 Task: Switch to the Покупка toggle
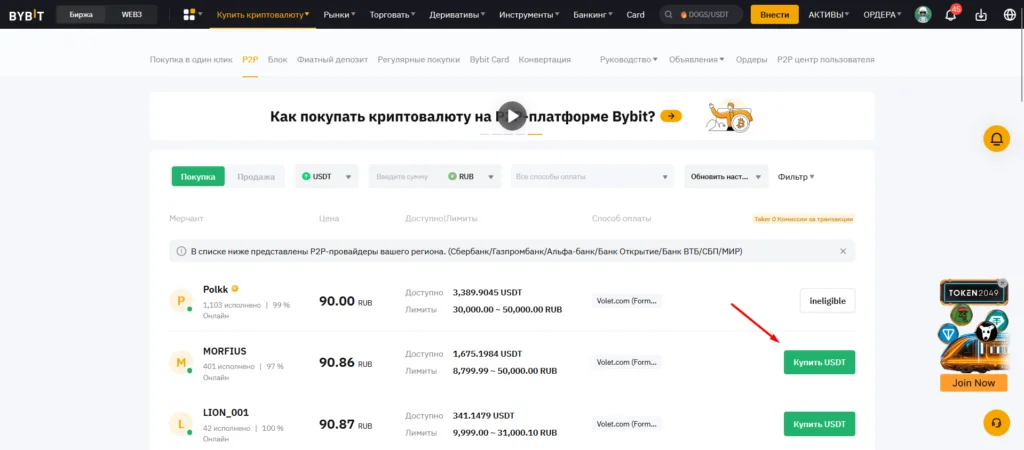pyautogui.click(x=198, y=176)
